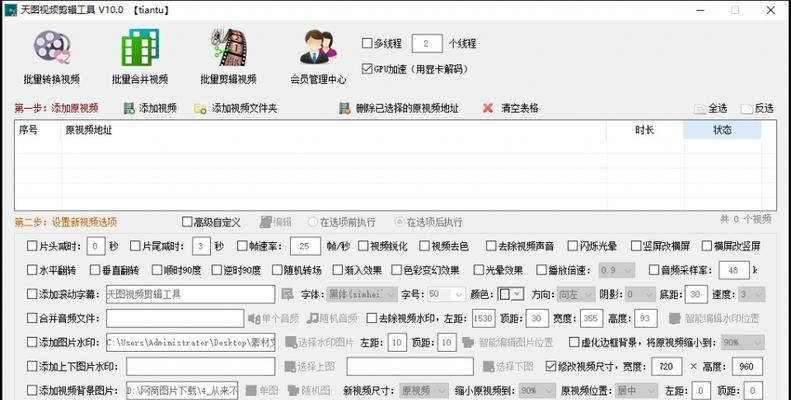Click scrolling subtitle text field

[190, 294]
